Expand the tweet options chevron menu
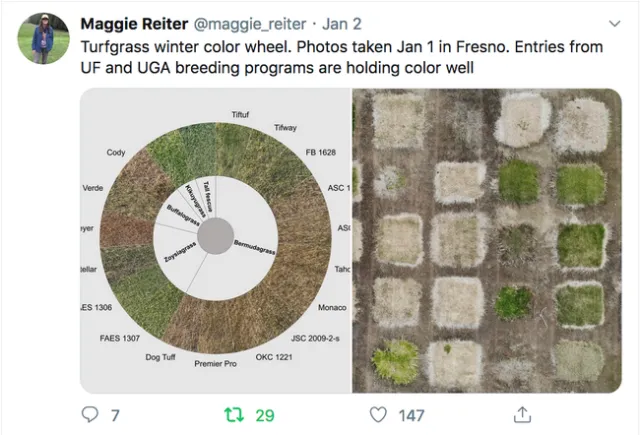640x435 pixels. point(614,22)
